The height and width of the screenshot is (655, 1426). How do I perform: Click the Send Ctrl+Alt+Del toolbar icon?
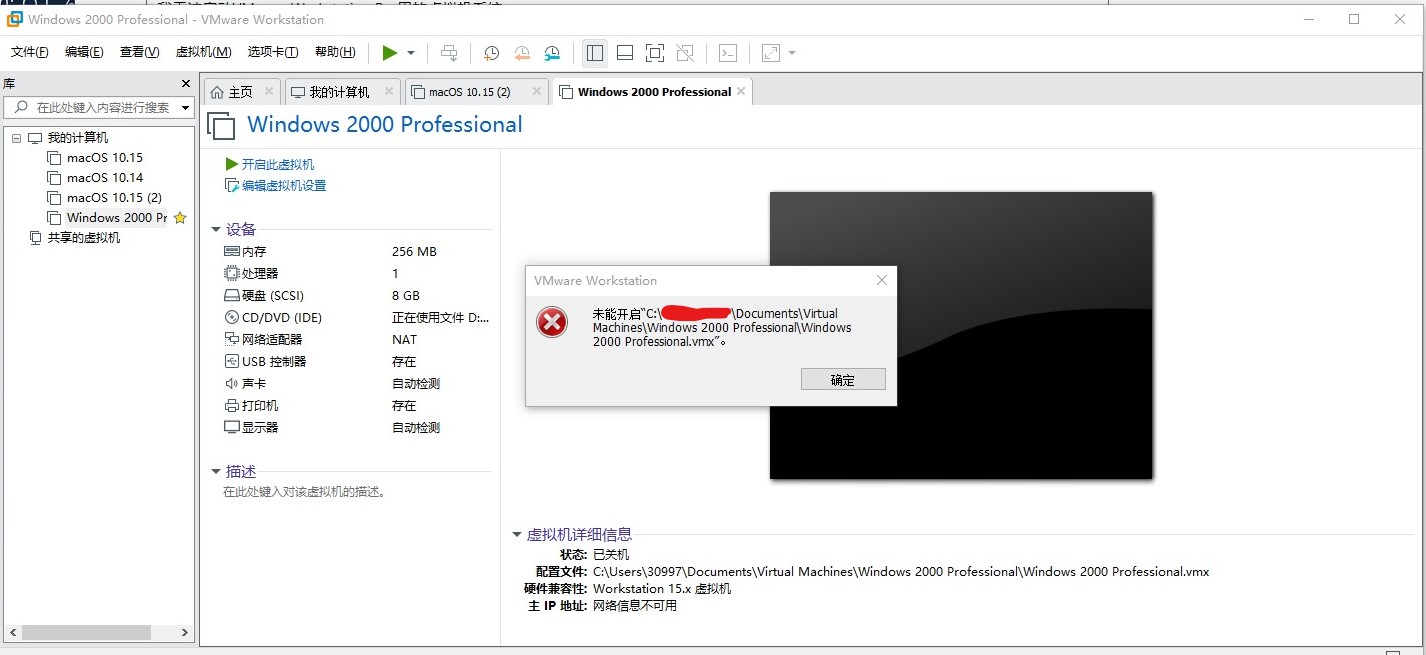point(450,53)
